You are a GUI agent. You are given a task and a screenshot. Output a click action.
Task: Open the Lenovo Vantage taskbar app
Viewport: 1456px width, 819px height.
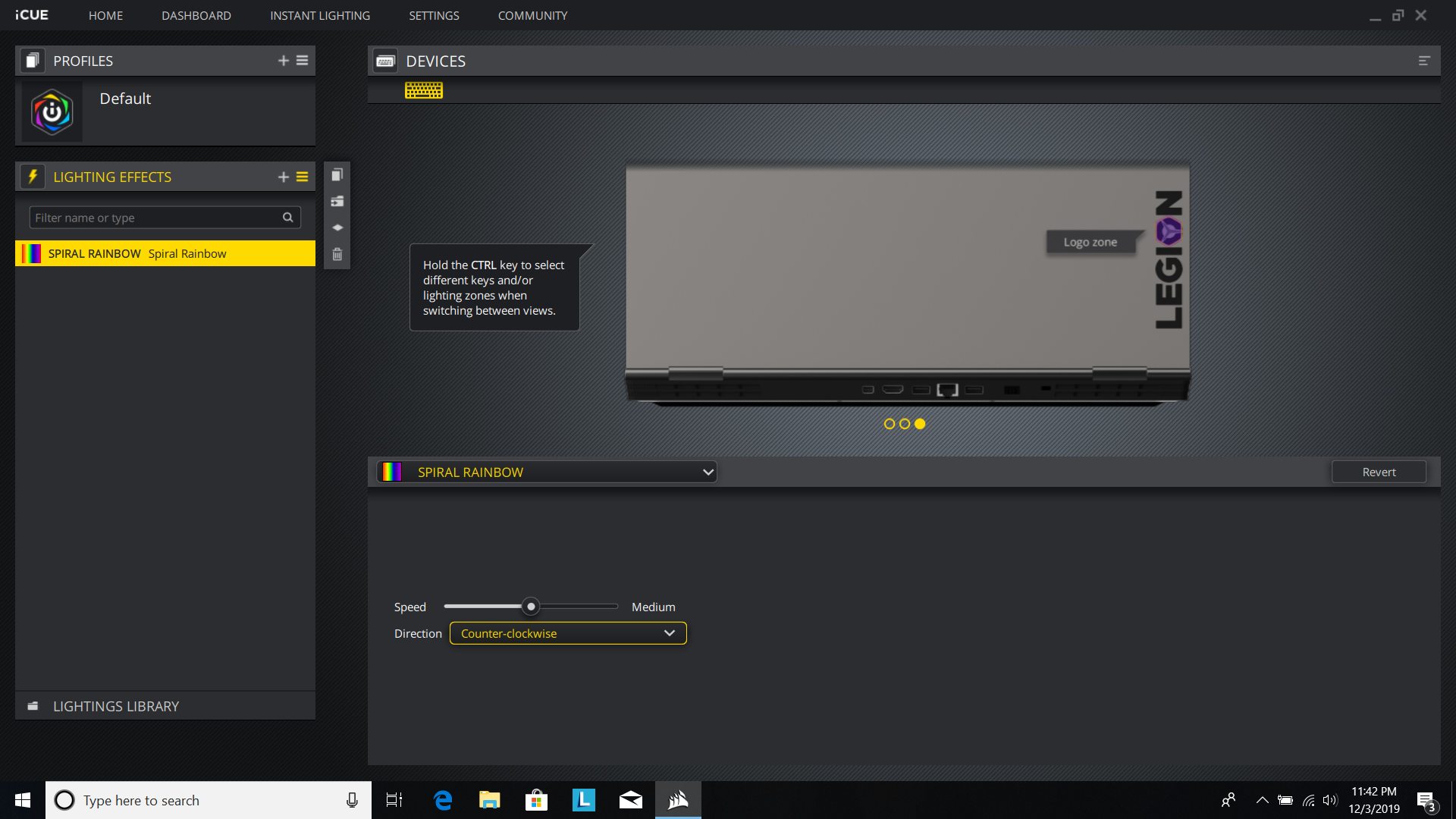pos(584,800)
